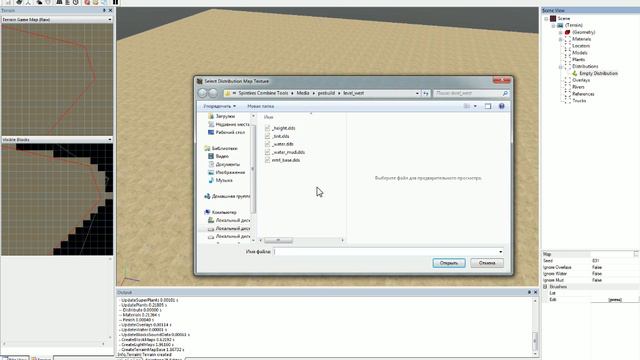This screenshot has width=640, height=360.
Task: Select Models in Scene View tree
Action: coord(580,53)
